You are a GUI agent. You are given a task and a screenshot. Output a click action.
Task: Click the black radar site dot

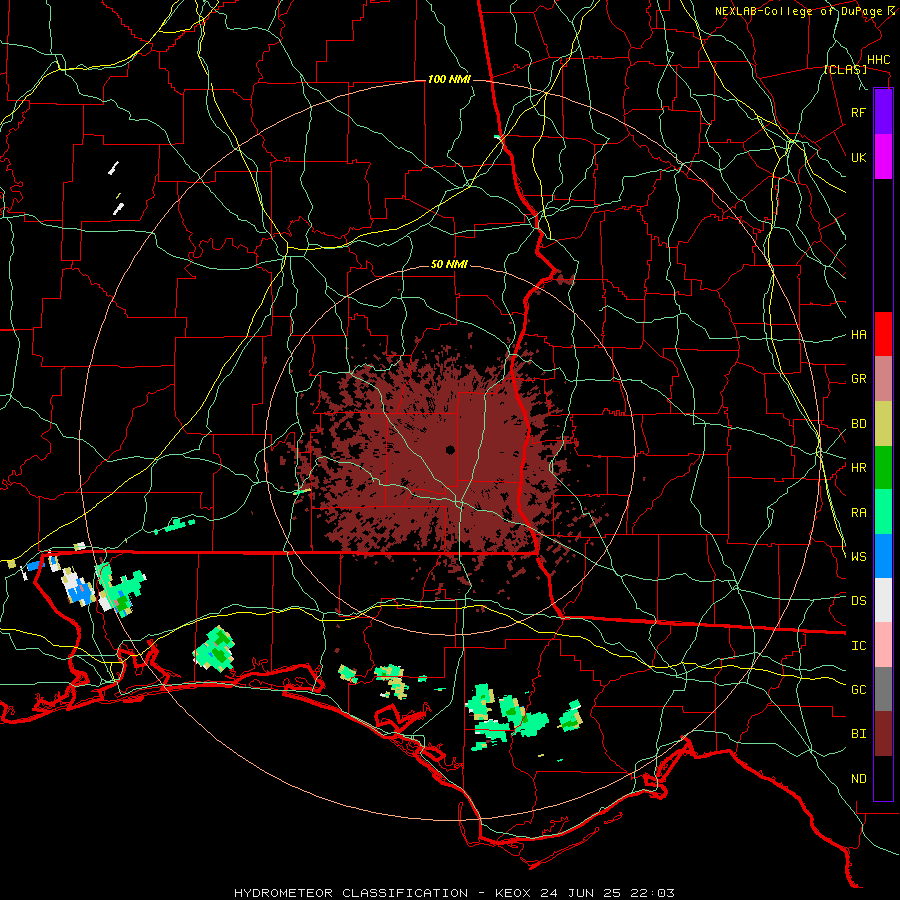pyautogui.click(x=450, y=449)
